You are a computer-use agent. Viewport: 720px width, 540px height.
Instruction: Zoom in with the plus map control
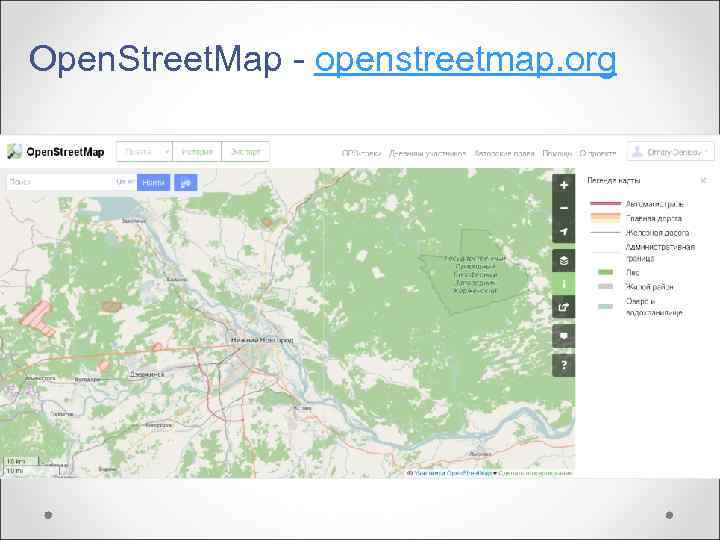(564, 185)
